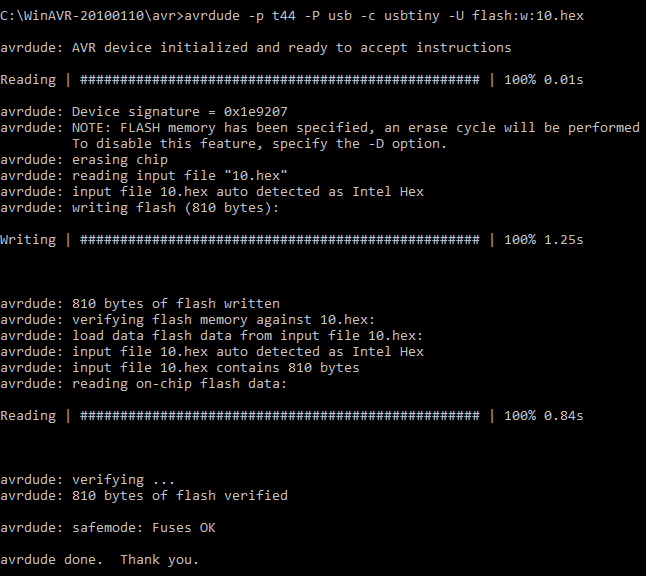This screenshot has height=576, width=646.
Task: Click the 'safemode: Fuses OK' line
Action: click(x=108, y=528)
